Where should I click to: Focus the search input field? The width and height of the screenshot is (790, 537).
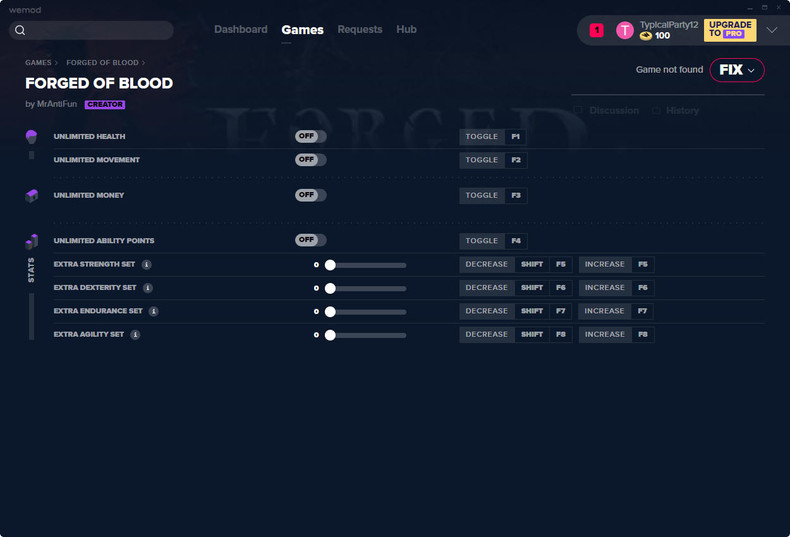coord(91,30)
